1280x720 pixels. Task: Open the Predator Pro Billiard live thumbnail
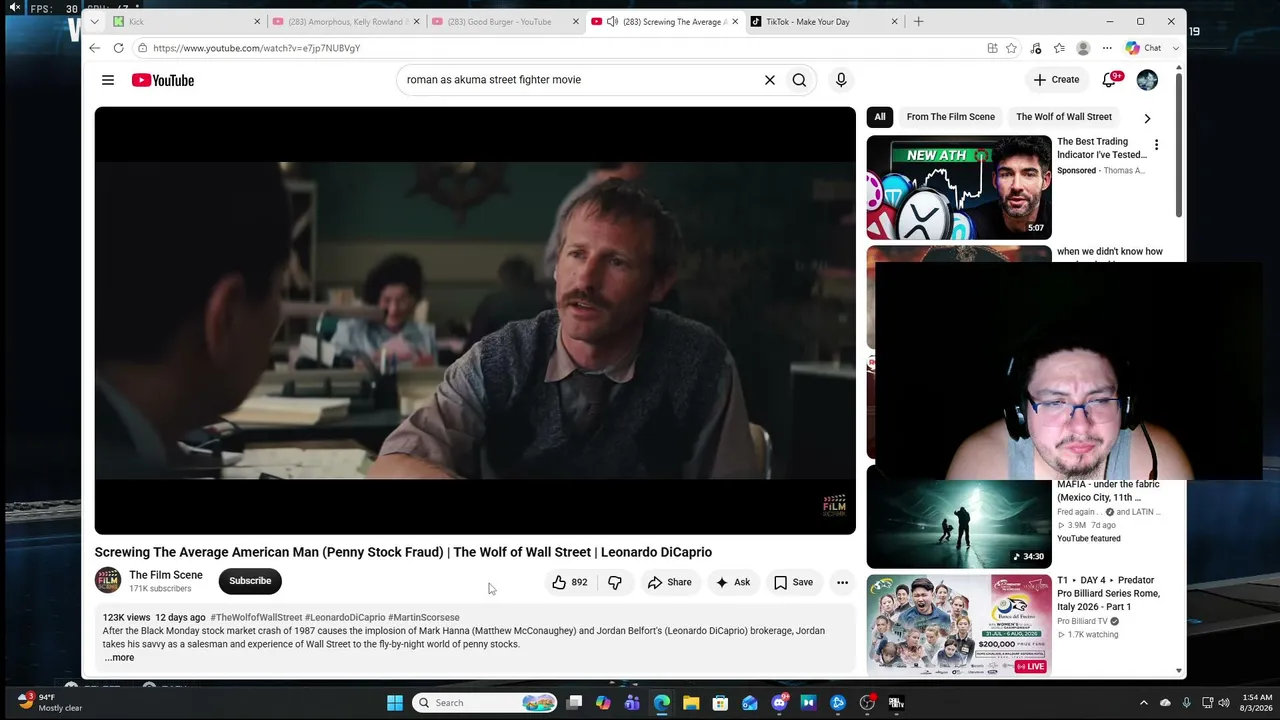click(959, 625)
